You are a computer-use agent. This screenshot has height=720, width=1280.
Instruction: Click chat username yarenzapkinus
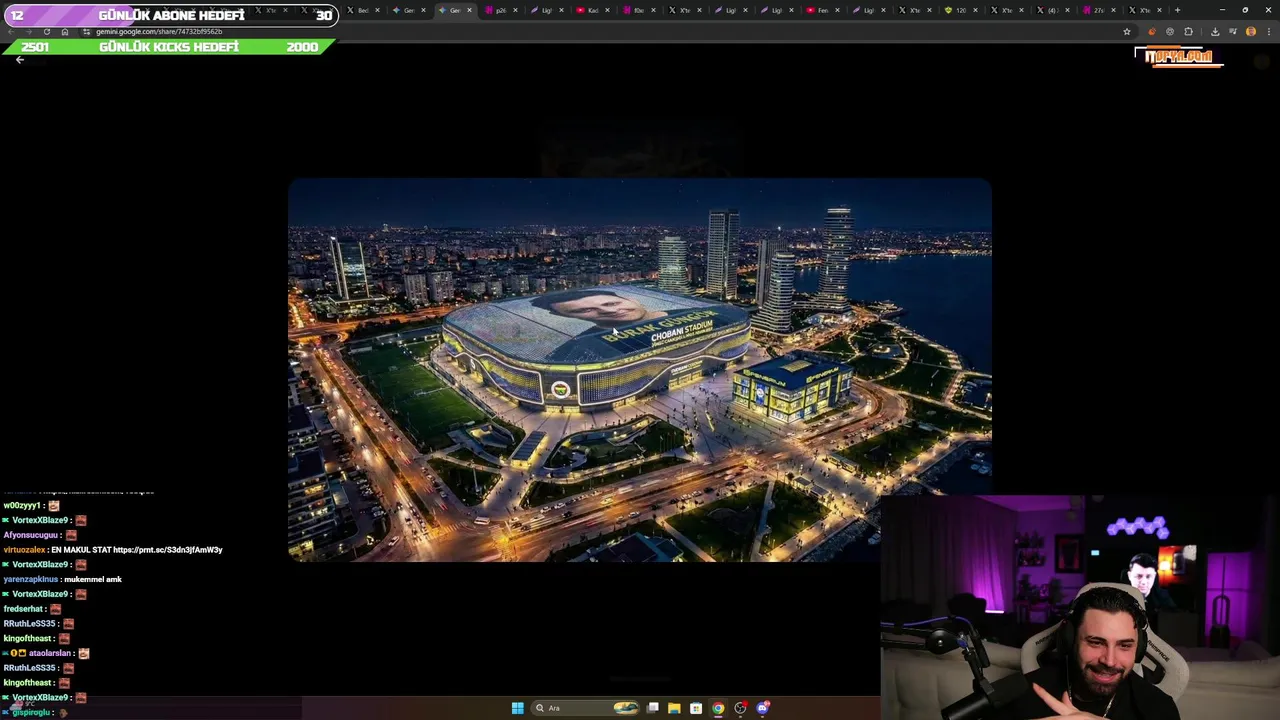(31, 579)
